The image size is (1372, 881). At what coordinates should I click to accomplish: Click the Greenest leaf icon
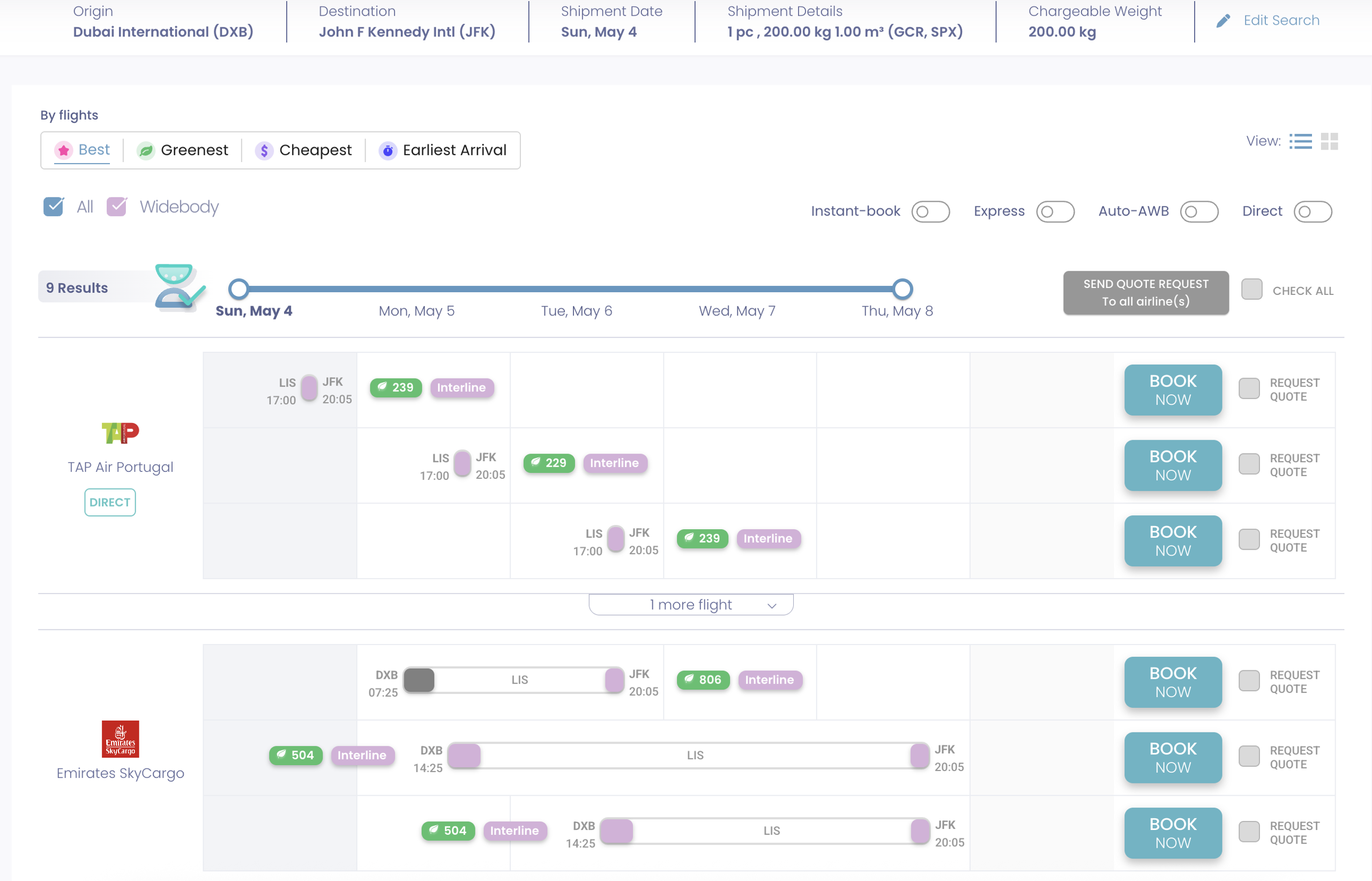146,151
